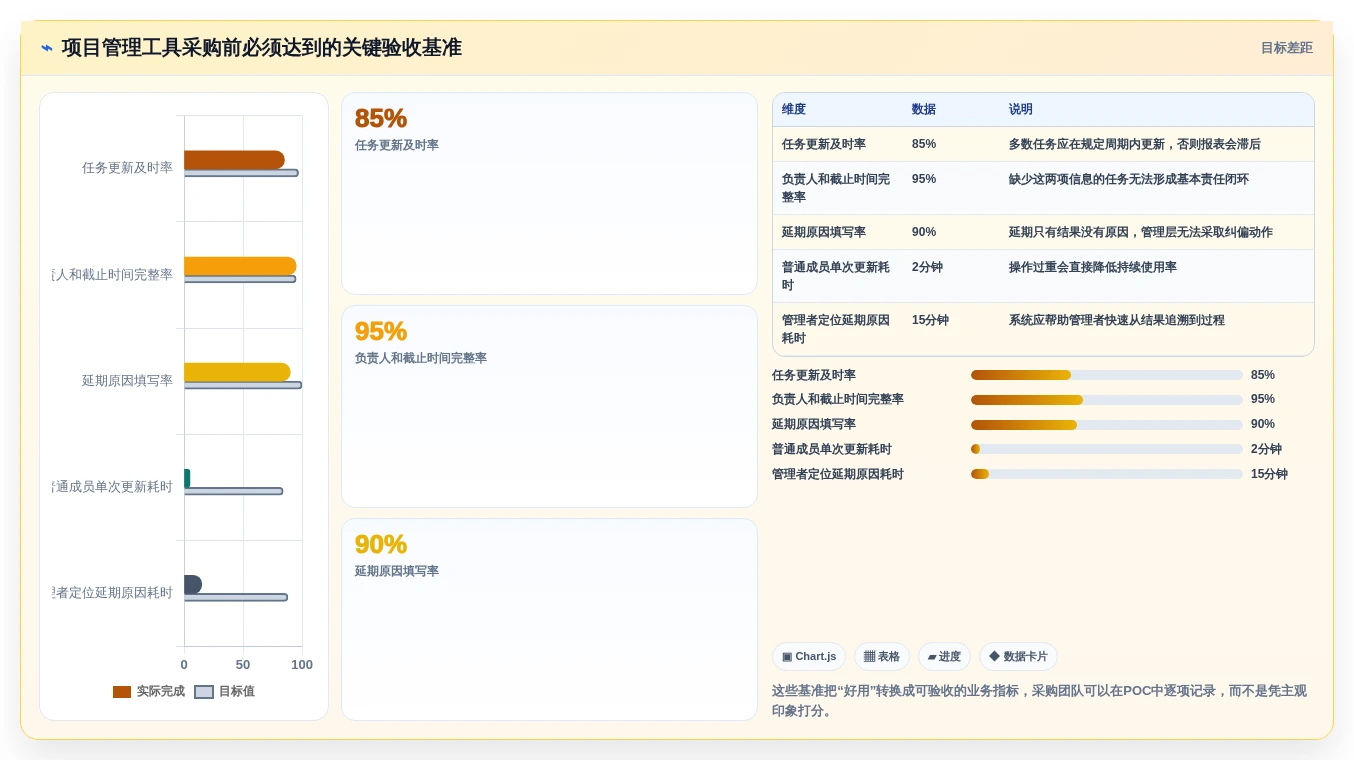This screenshot has width=1354, height=760.
Task: Click the 15分钟 value in the table
Action: click(930, 320)
